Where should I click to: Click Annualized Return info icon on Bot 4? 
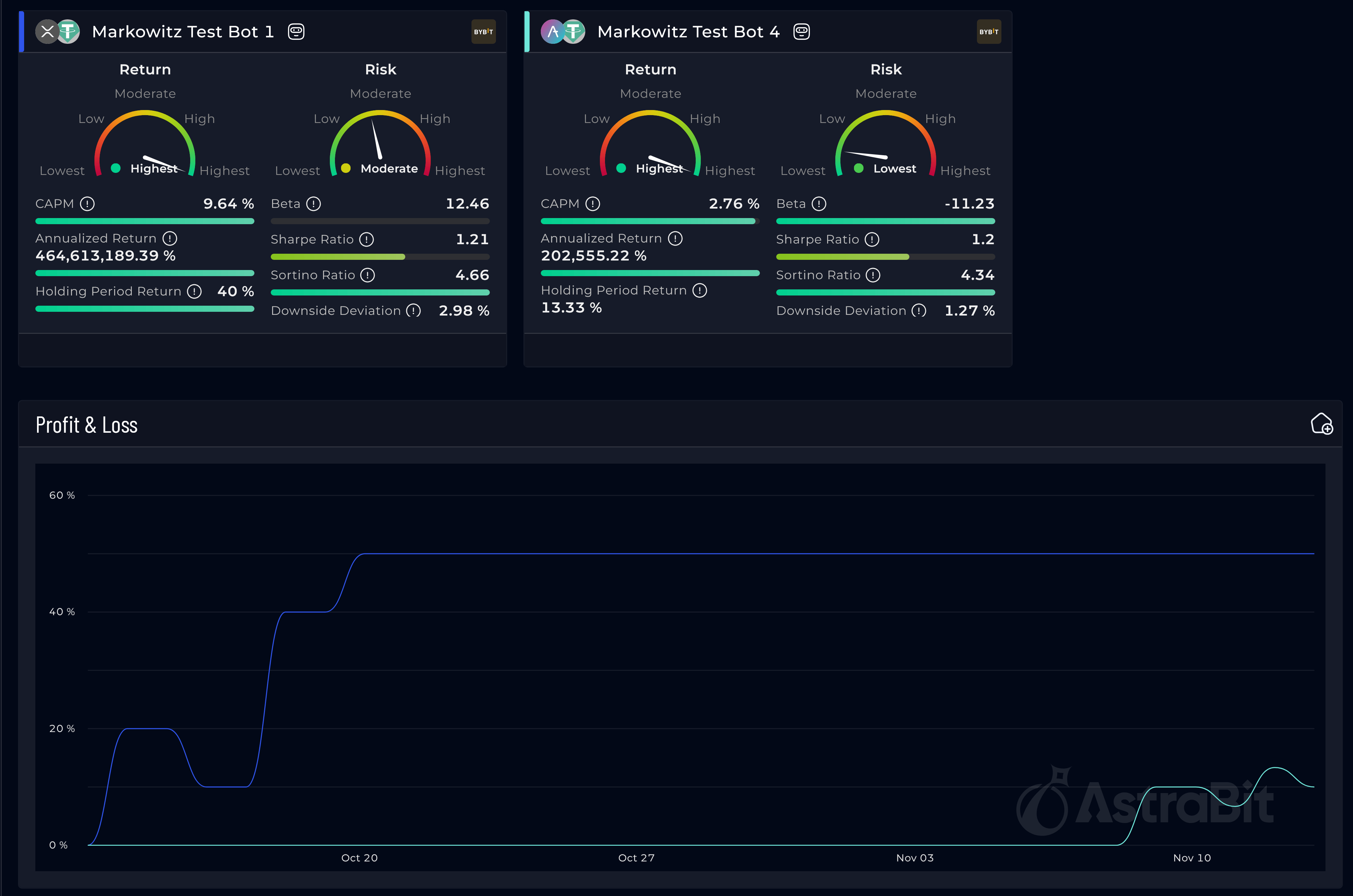pyautogui.click(x=675, y=238)
